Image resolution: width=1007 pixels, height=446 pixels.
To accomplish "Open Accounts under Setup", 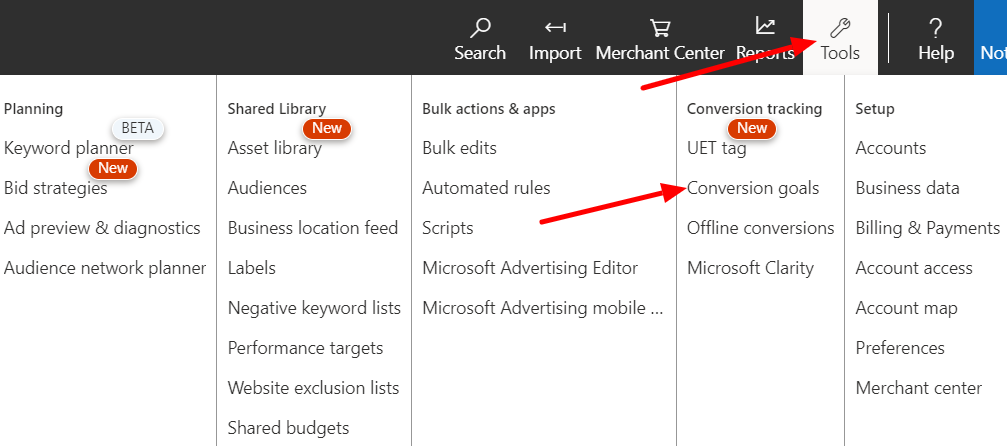I will [x=891, y=148].
